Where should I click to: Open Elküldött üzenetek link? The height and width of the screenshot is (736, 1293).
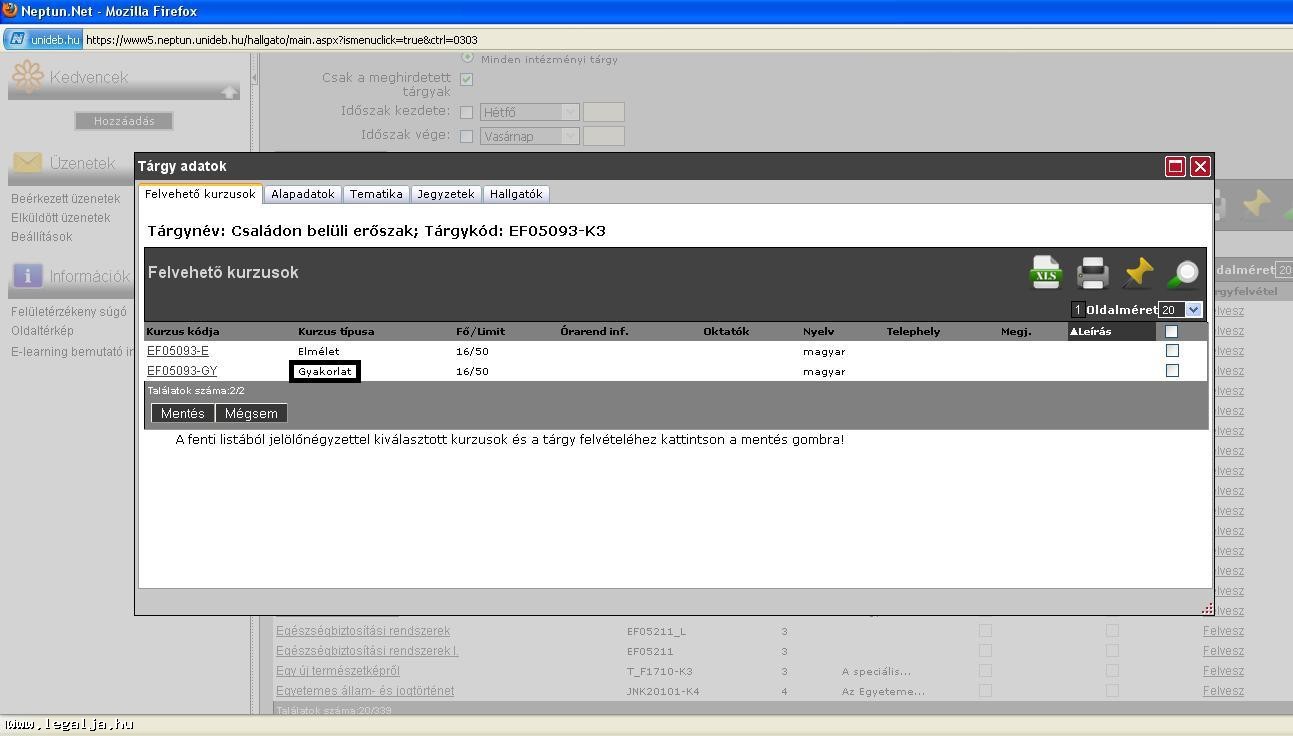tap(61, 217)
